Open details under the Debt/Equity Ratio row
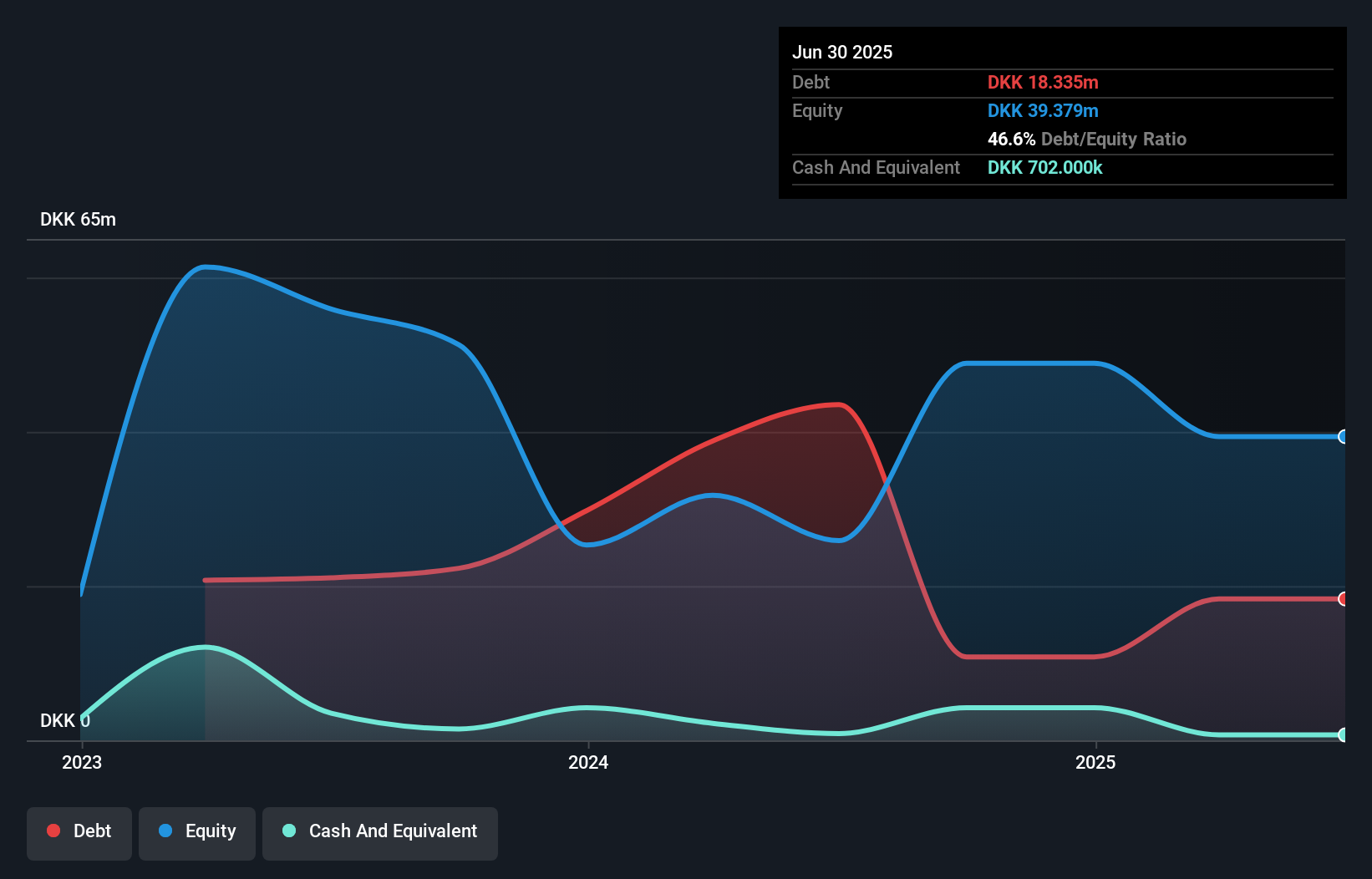Viewport: 1372px width, 879px height. coord(1087,139)
